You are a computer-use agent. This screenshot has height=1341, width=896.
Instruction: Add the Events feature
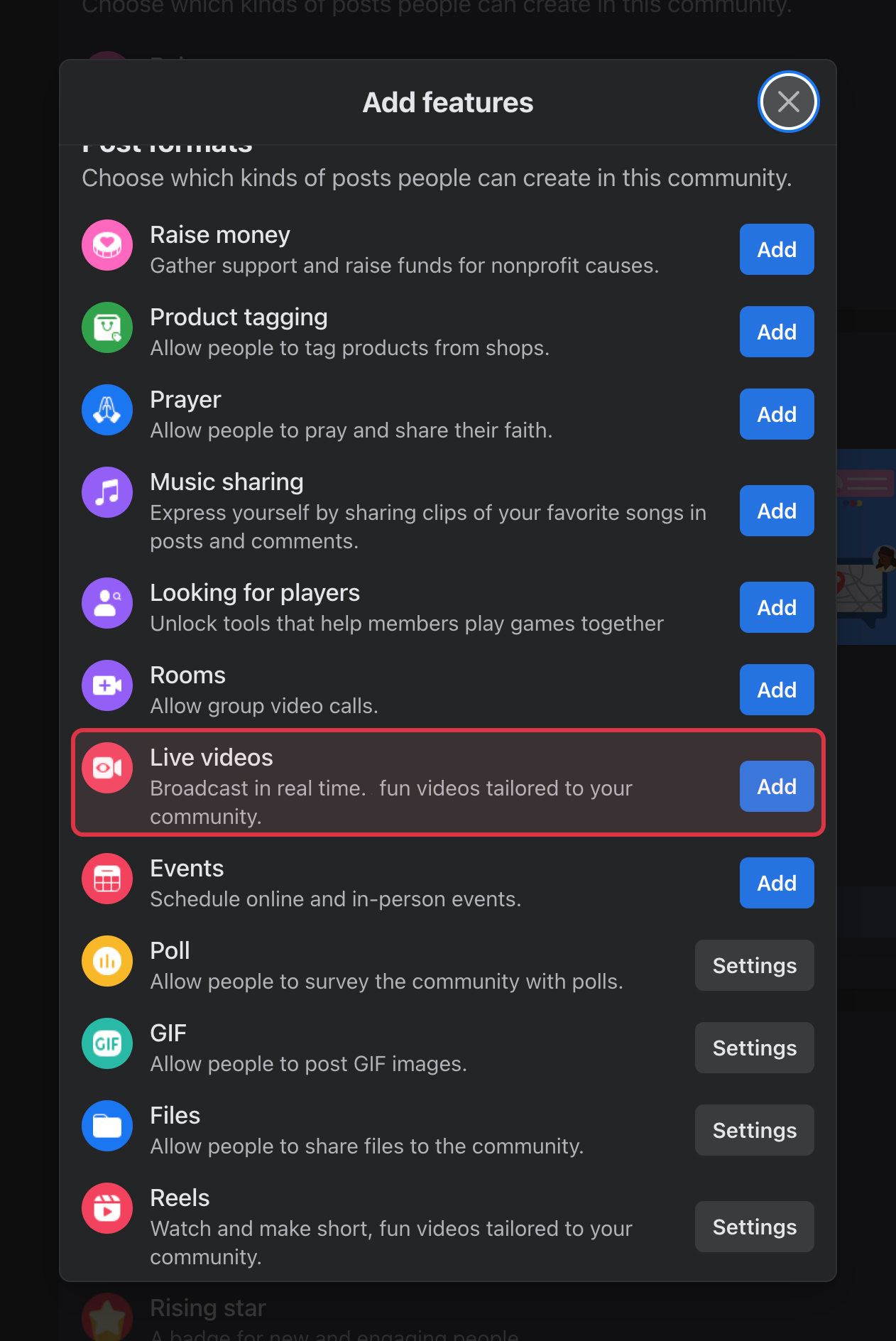point(777,883)
